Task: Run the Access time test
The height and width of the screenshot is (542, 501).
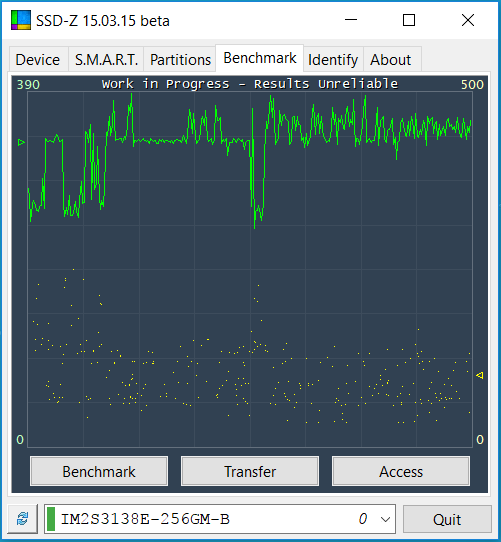Action: 401,471
